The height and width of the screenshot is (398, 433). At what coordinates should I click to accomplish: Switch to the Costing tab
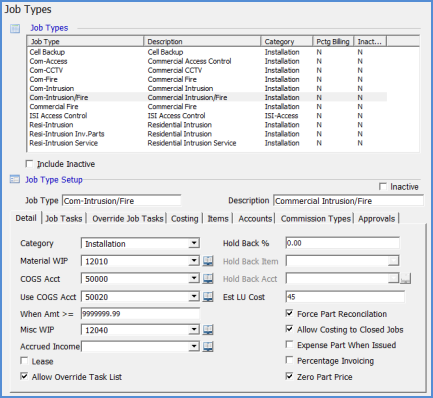point(184,219)
